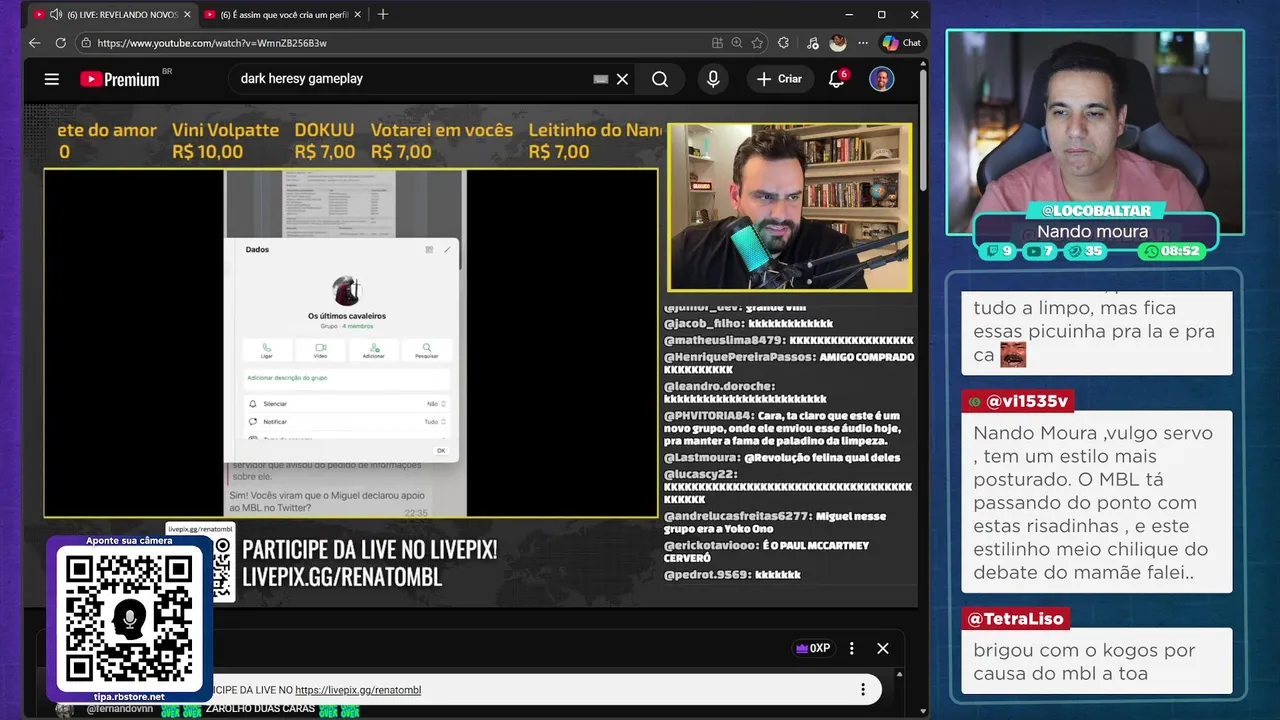Click the streamer webcam thumbnail in video

click(790, 208)
